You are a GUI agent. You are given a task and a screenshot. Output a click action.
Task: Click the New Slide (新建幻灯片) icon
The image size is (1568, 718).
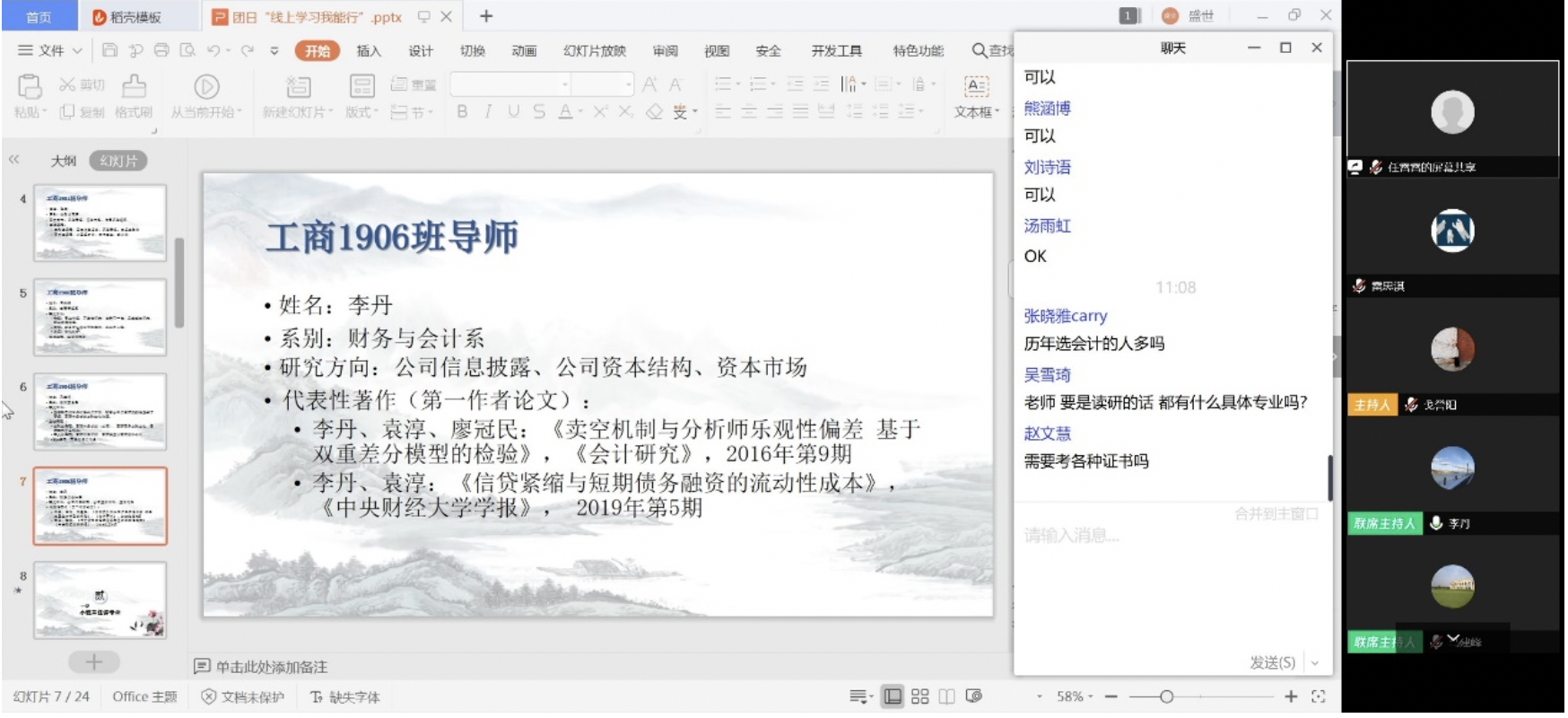coord(298,87)
